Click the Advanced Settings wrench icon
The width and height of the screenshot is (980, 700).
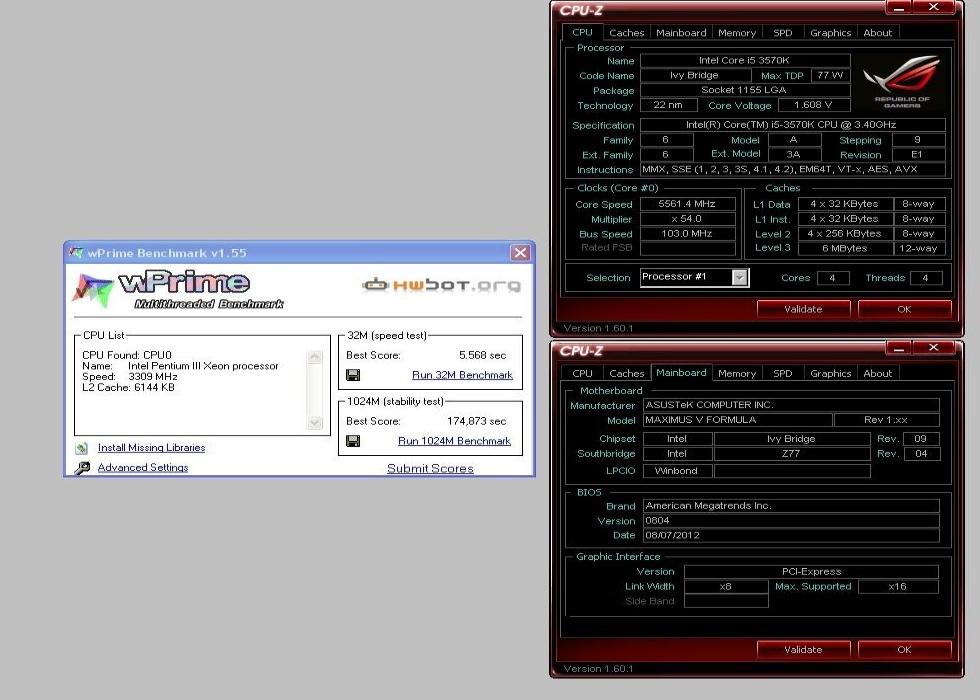[82, 468]
